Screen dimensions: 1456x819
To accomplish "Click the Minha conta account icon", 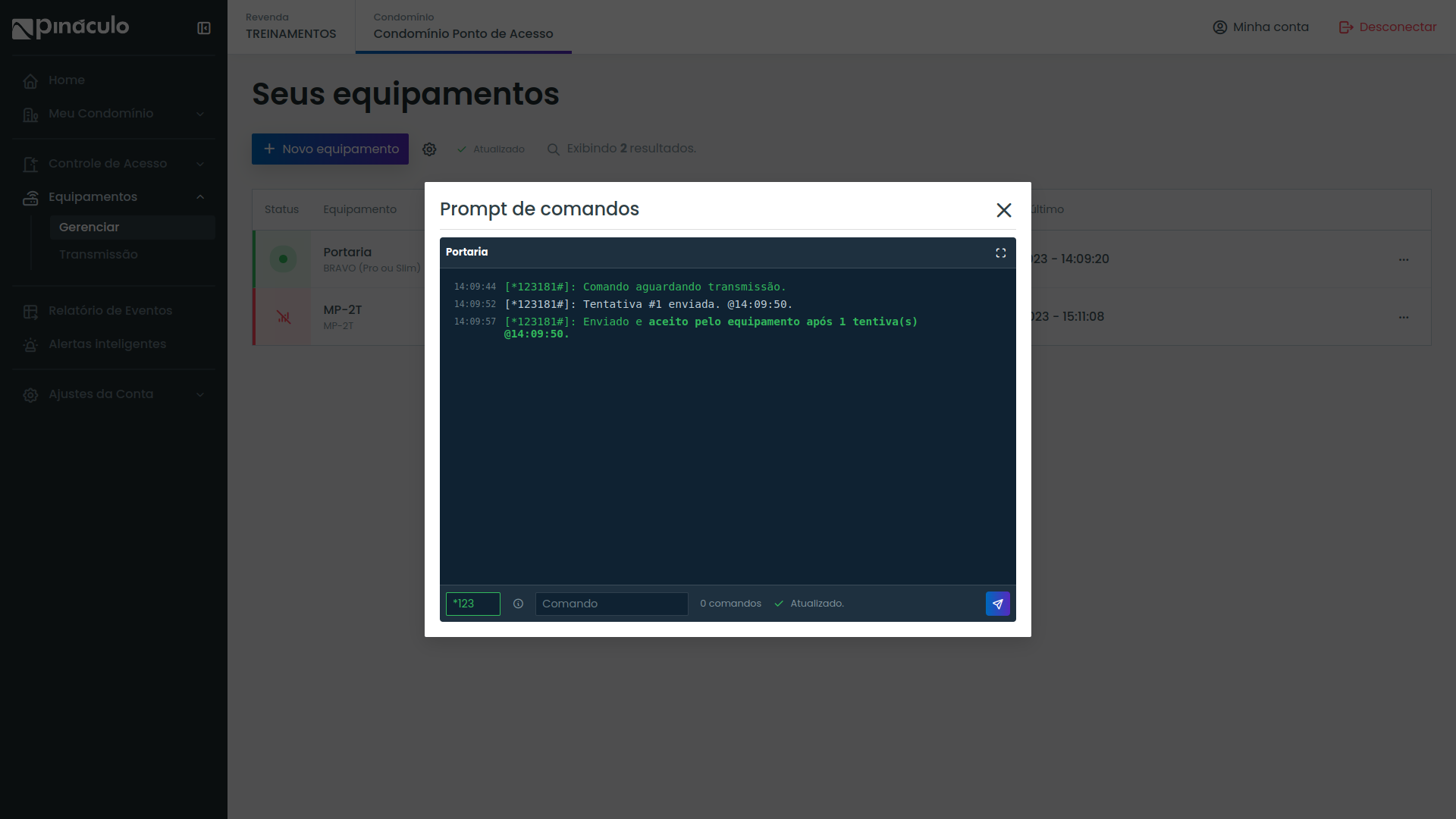I will tap(1219, 27).
